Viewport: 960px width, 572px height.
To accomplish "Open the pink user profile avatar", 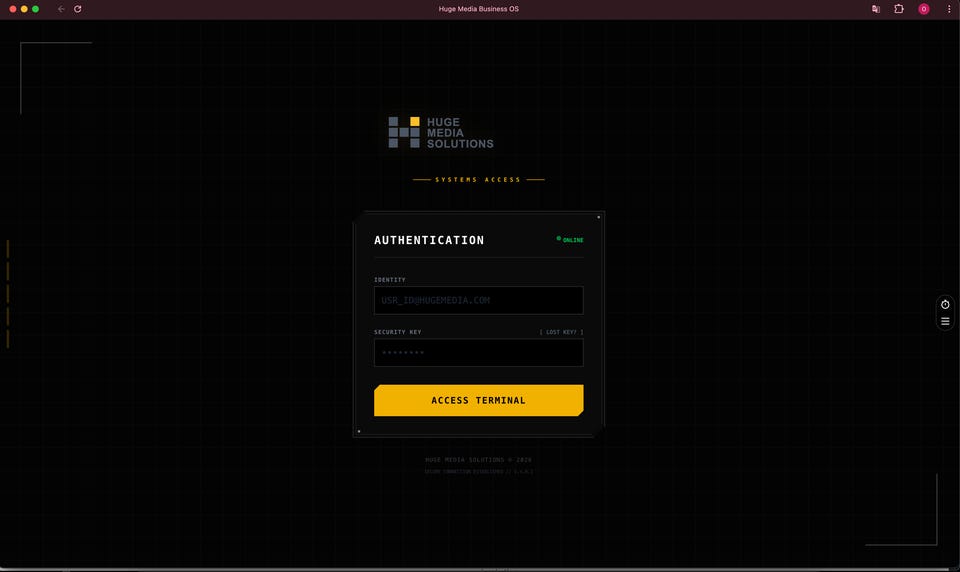I will coord(924,9).
